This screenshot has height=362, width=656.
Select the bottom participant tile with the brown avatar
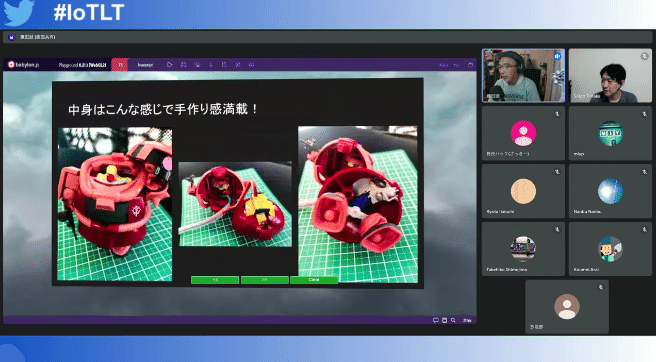pos(567,307)
